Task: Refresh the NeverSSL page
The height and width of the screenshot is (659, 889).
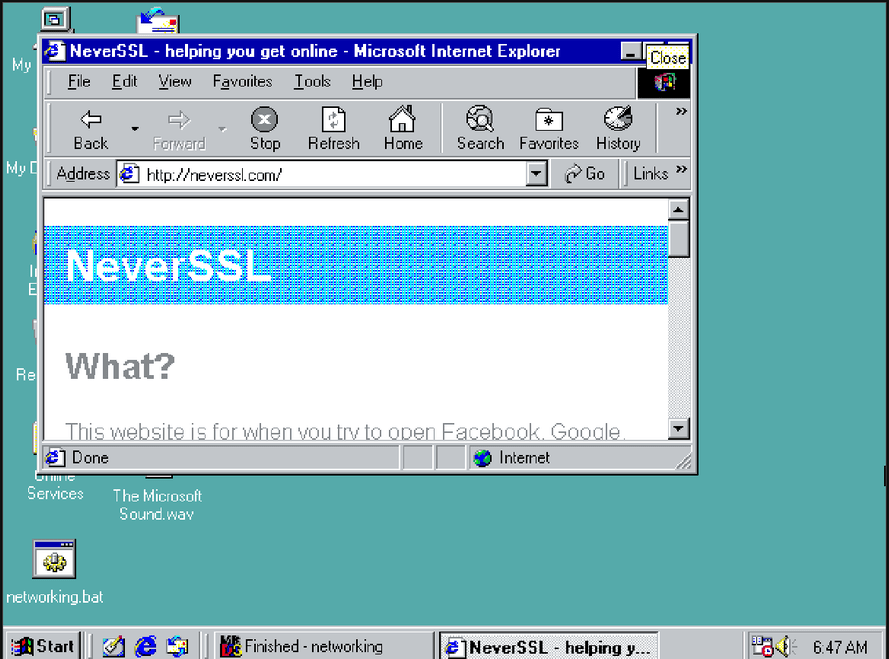Action: point(333,130)
